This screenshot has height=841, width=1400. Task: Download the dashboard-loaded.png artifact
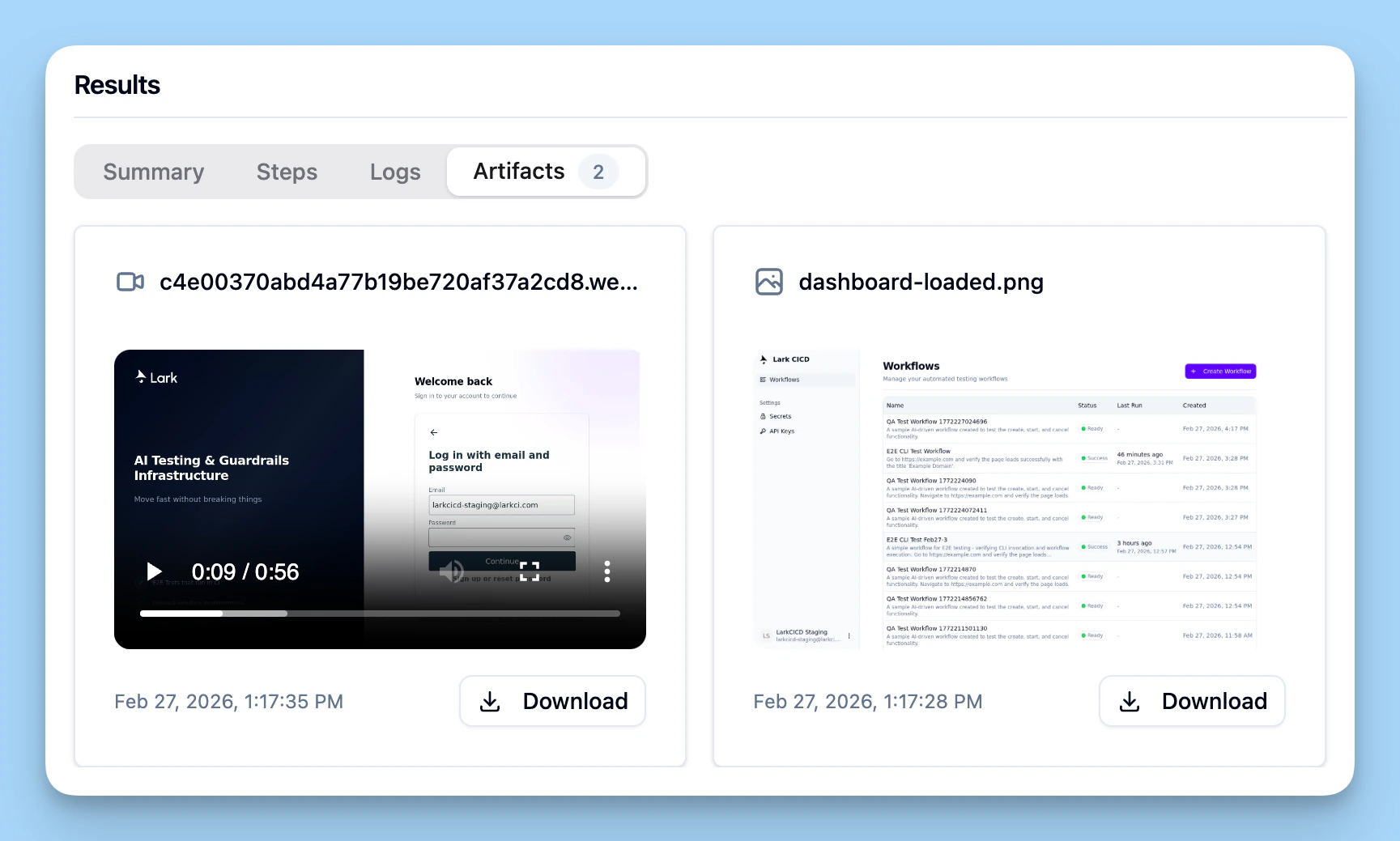click(1191, 701)
